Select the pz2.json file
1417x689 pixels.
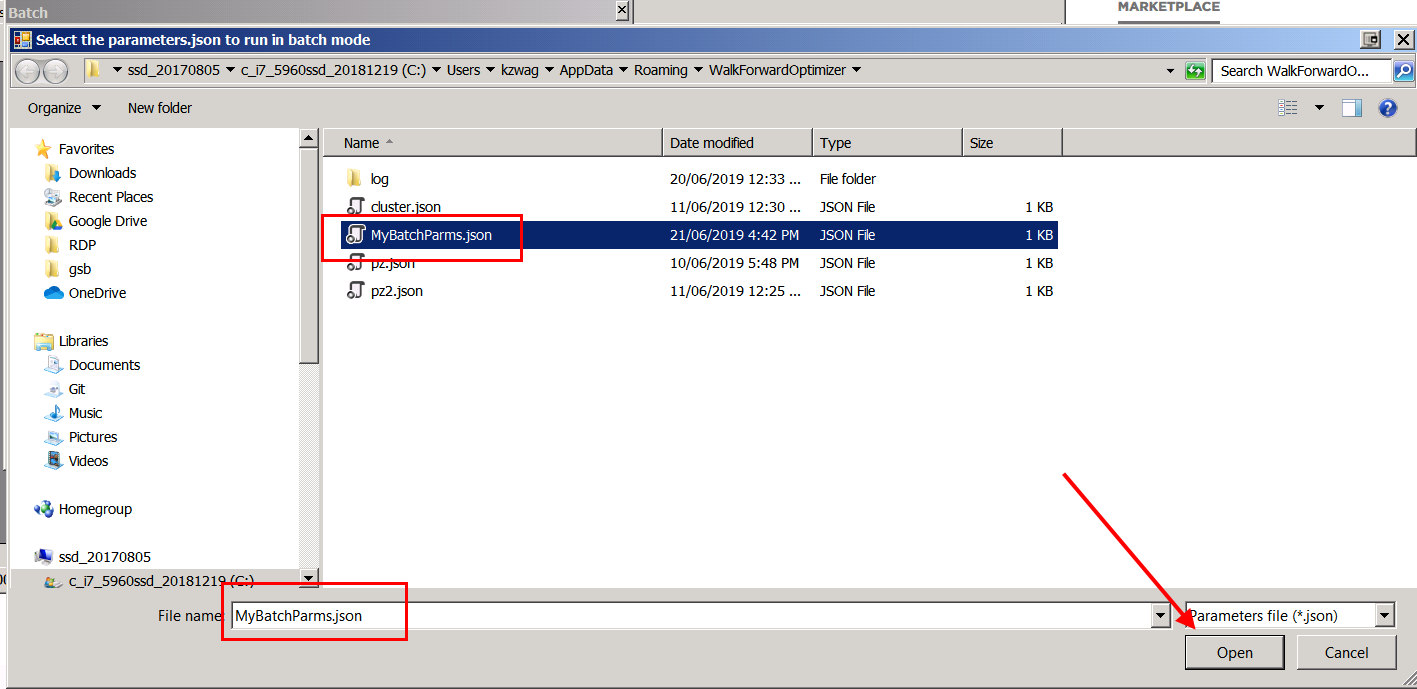(x=396, y=291)
